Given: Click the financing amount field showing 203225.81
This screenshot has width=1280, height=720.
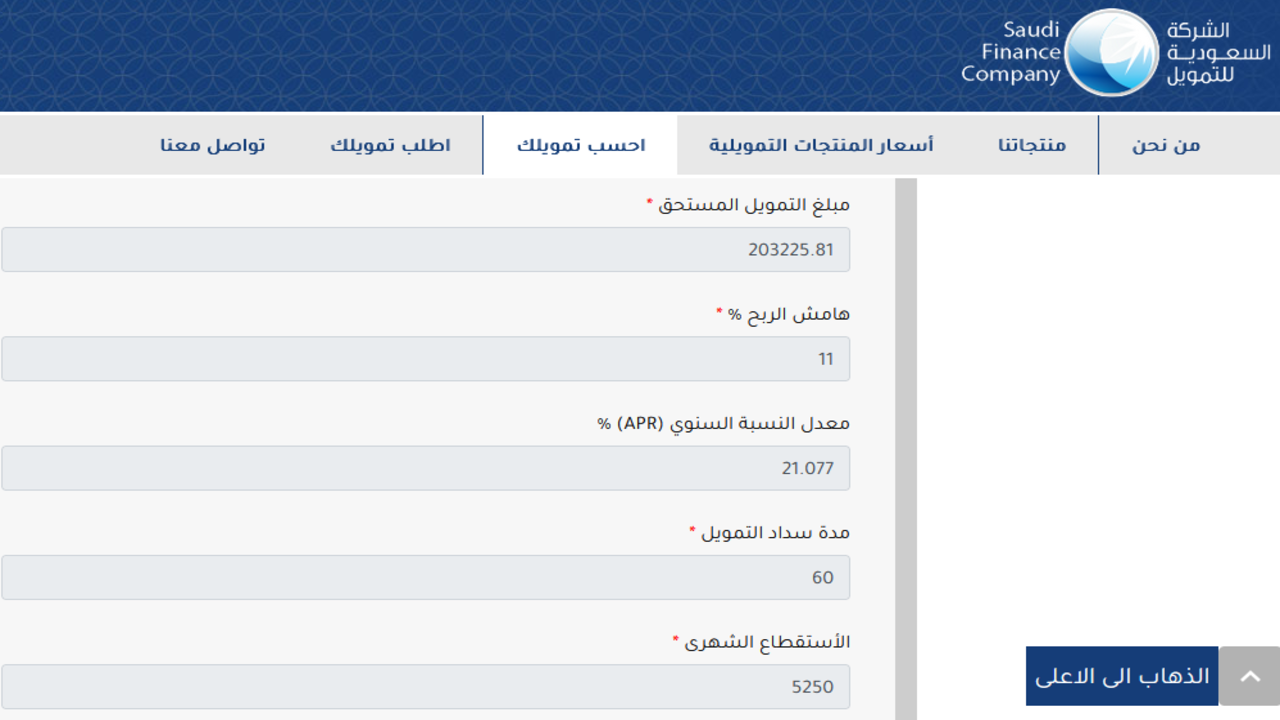Looking at the screenshot, I should (x=425, y=249).
